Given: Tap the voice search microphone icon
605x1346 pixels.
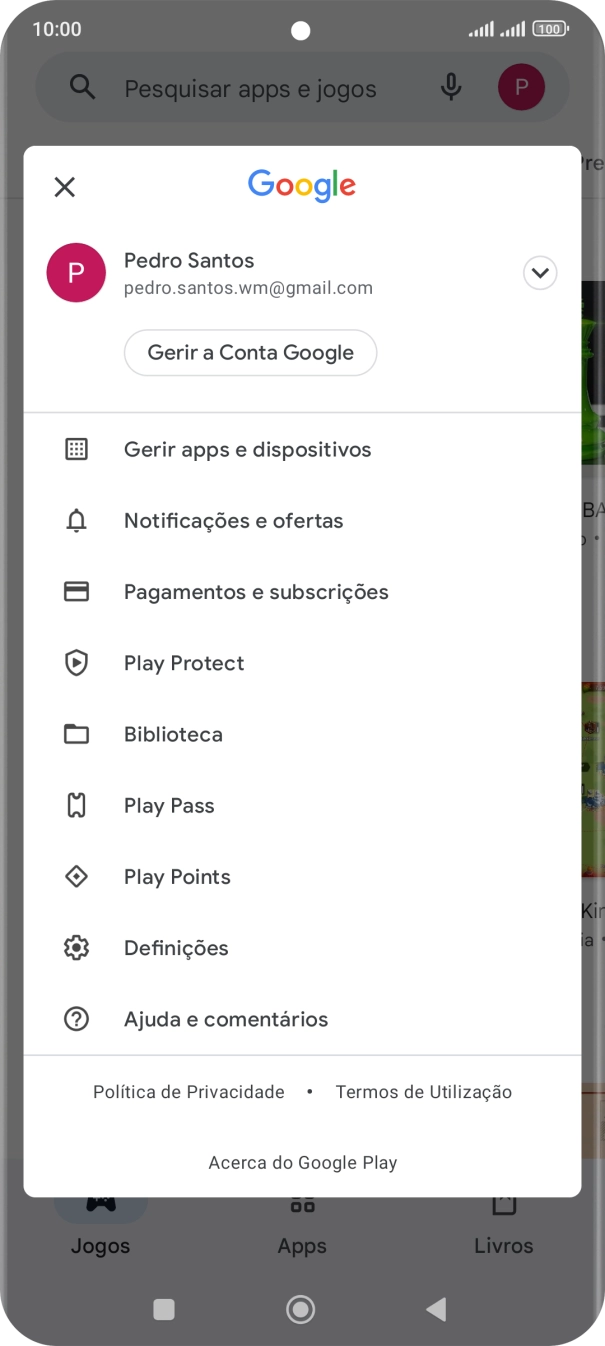Looking at the screenshot, I should [x=450, y=87].
